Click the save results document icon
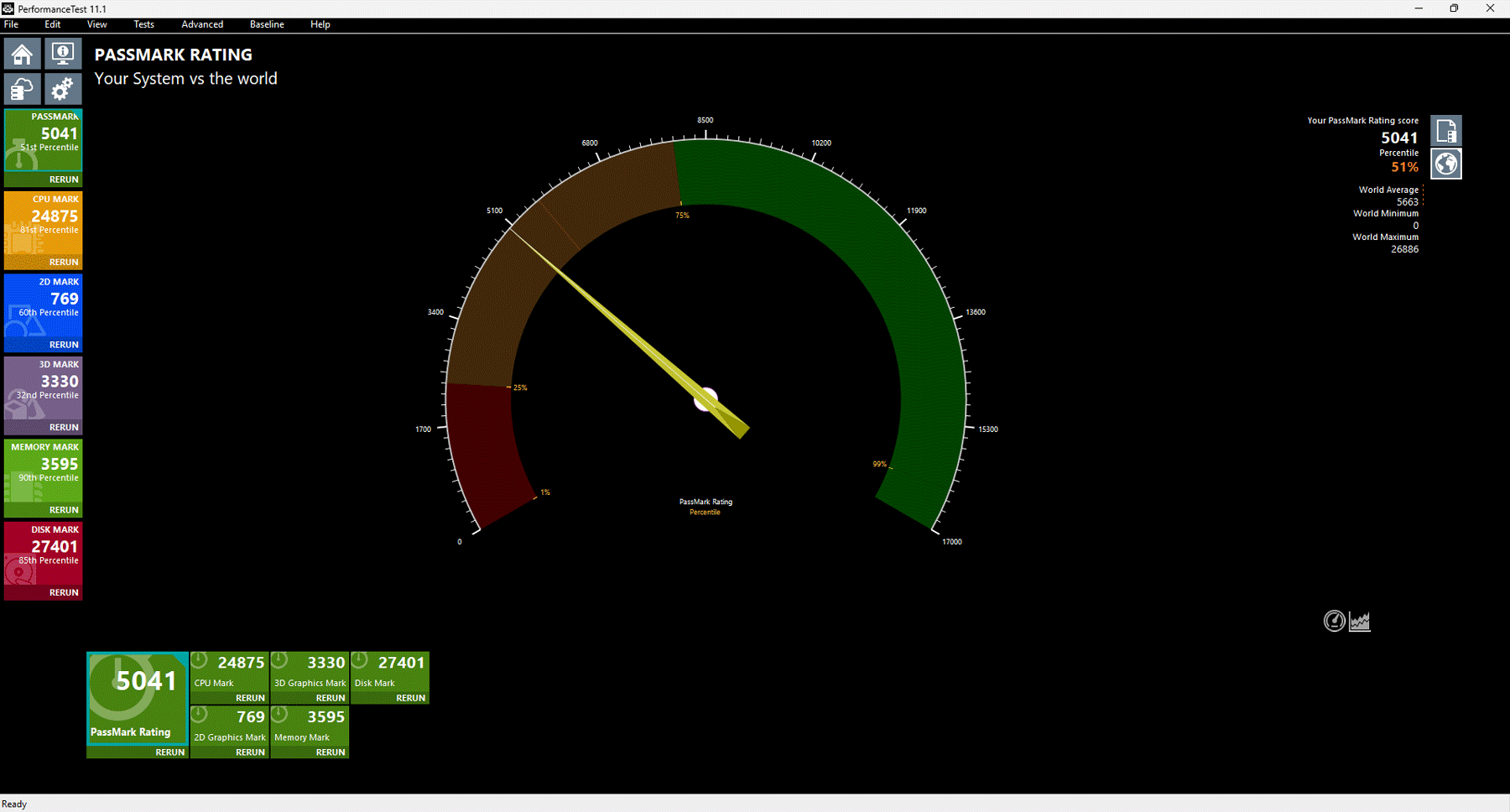This screenshot has height=812, width=1510. [1446, 131]
